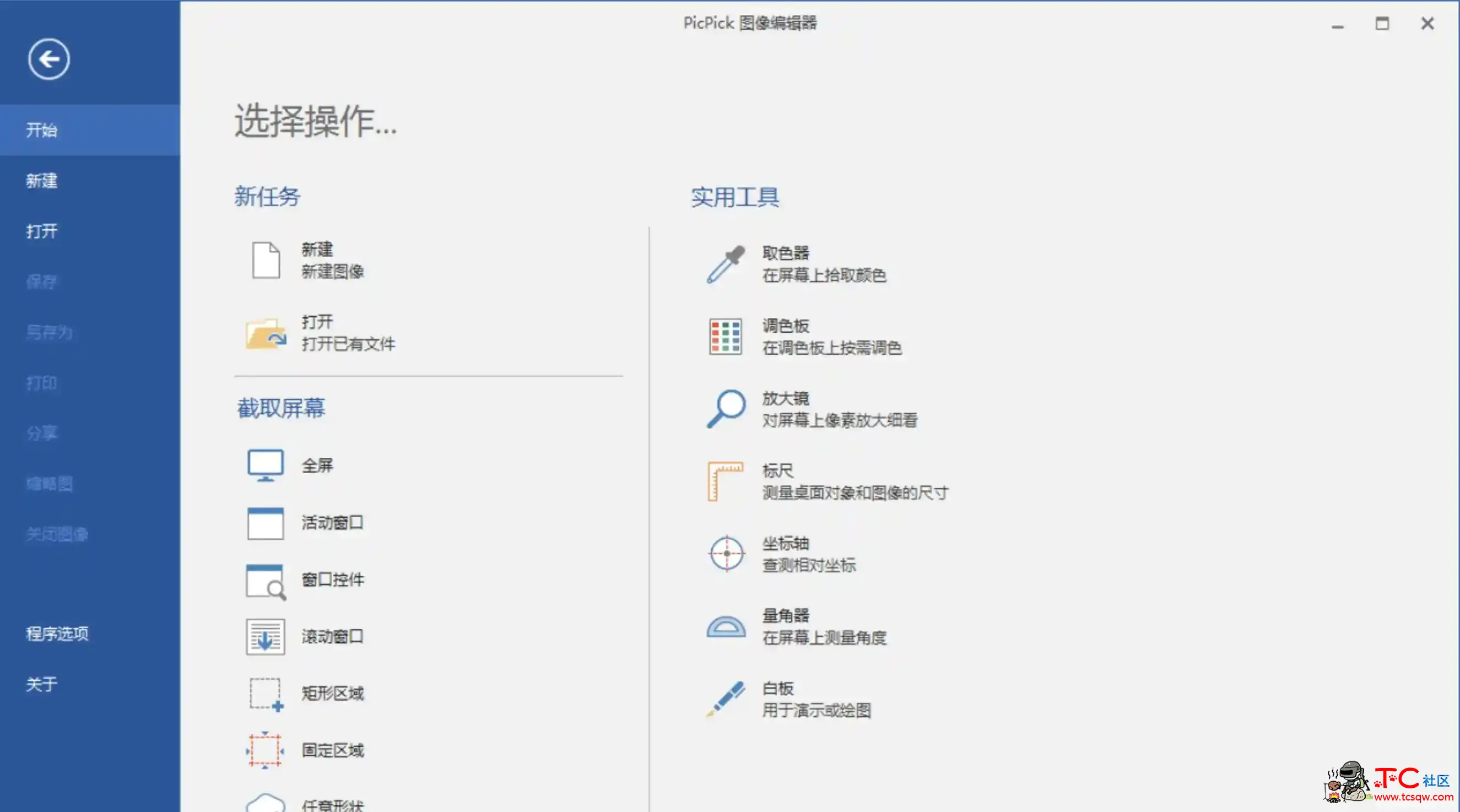Viewport: 1460px width, 812px height.
Task: Click the 新建图像 description text
Action: click(x=333, y=272)
